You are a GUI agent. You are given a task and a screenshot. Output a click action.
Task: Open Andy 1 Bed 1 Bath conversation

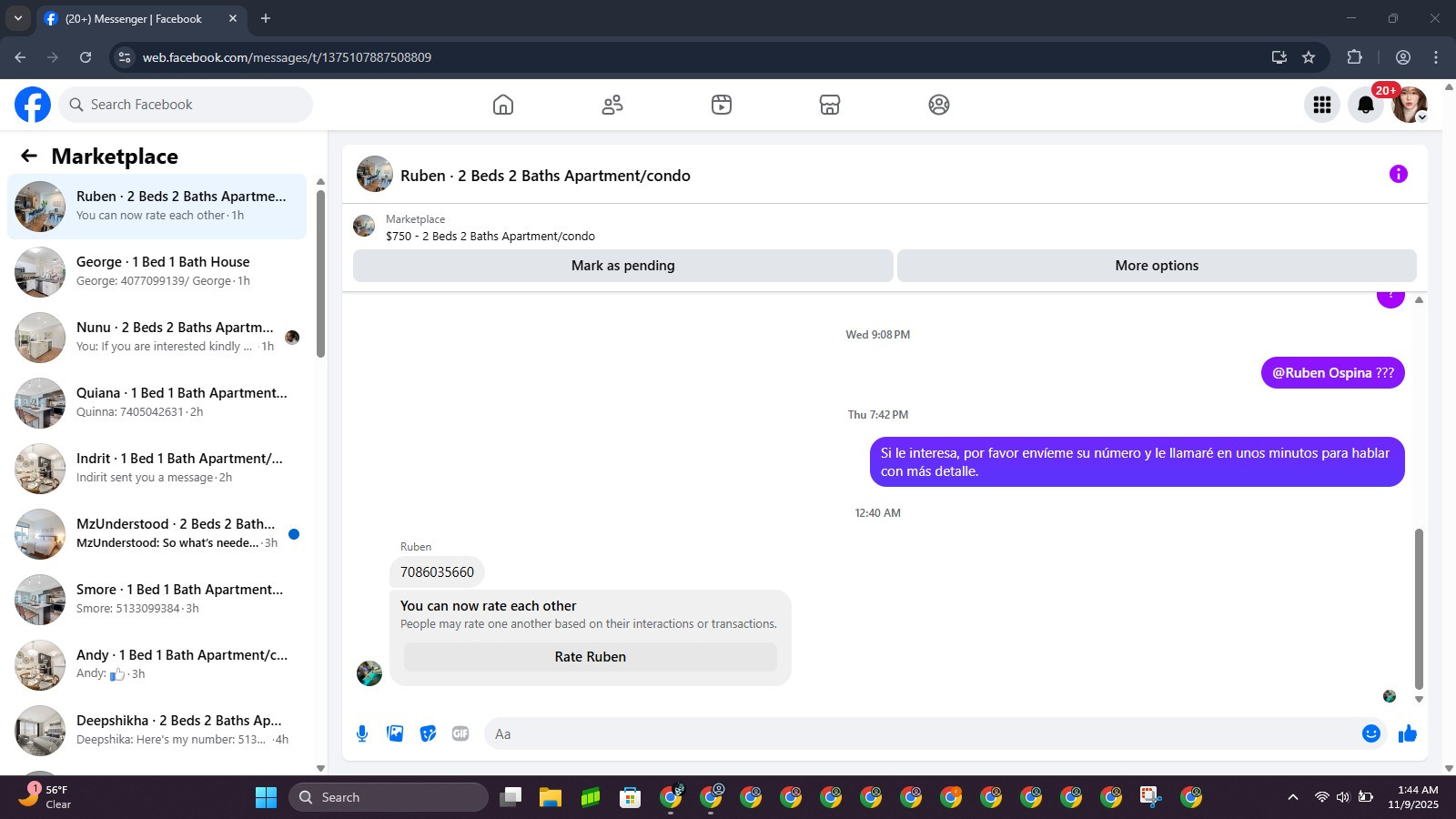(157, 665)
